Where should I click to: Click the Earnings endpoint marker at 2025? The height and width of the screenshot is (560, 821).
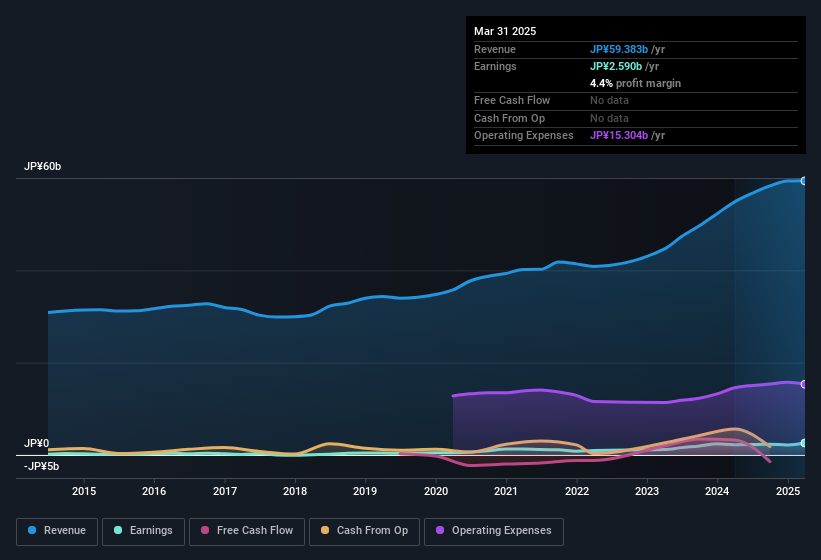804,443
